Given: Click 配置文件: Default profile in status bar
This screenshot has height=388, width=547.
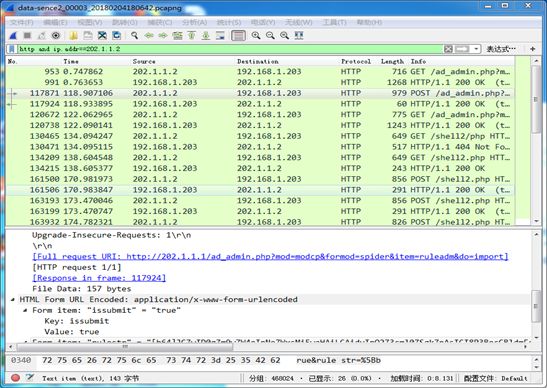Looking at the screenshot, I should [496, 378].
